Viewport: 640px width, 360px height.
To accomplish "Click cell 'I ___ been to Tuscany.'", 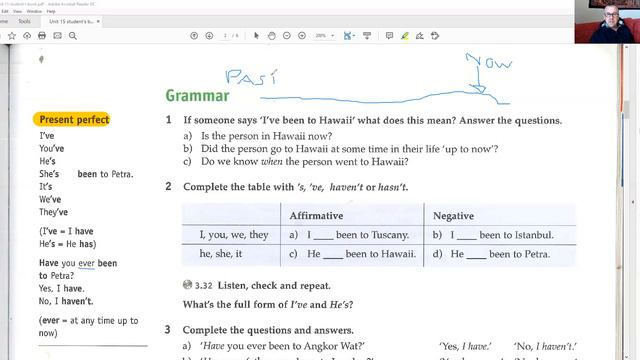I will coord(352,235).
